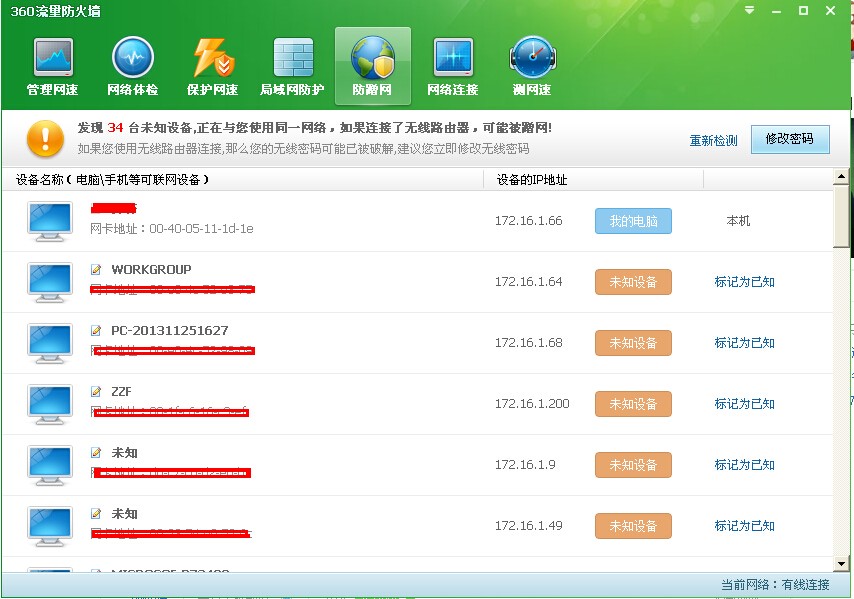
Task: Open the title bar dropdown arrow menu
Action: (x=748, y=11)
